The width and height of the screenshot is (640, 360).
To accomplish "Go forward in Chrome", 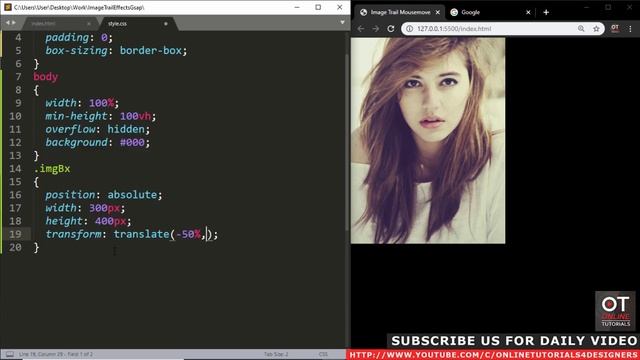I will click(x=376, y=29).
